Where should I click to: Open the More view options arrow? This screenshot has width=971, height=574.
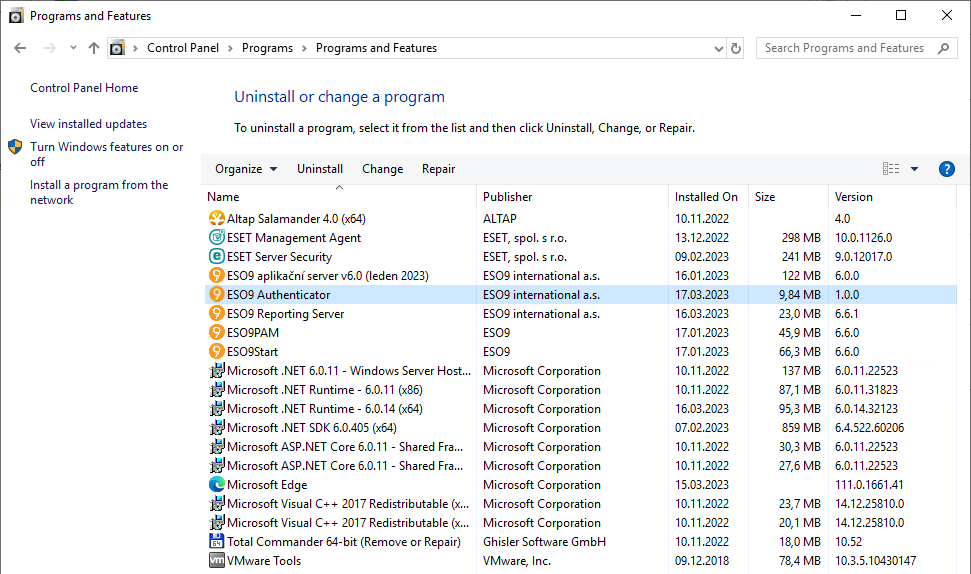(x=914, y=169)
